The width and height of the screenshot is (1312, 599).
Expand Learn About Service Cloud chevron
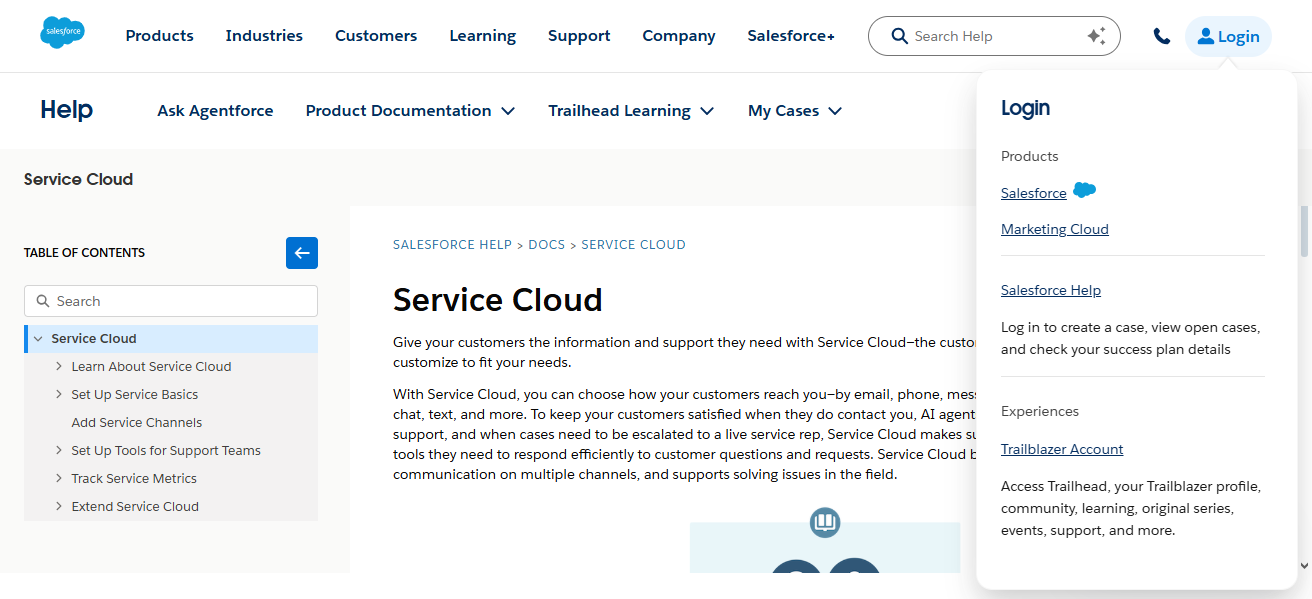(59, 367)
